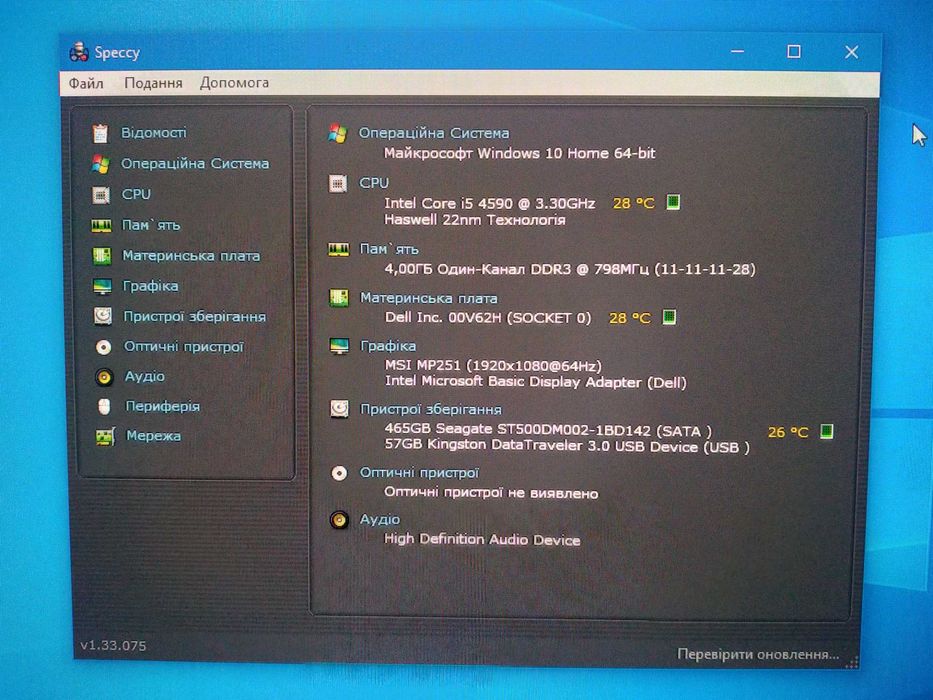Image resolution: width=933 pixels, height=700 pixels.
Task: Open Периферія section from sidebar
Action: point(162,407)
